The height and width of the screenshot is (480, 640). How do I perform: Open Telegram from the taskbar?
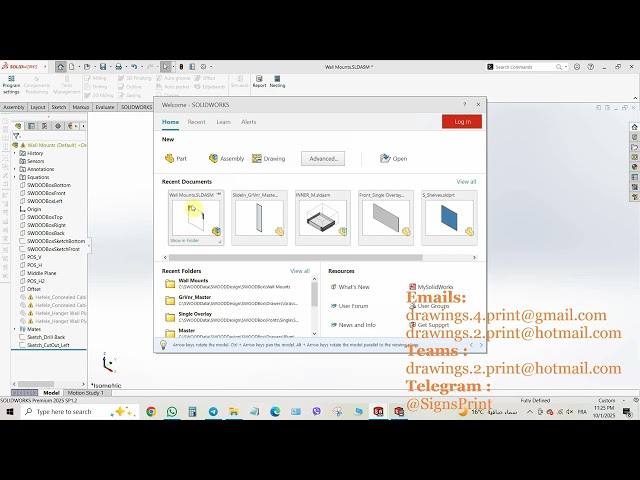[213, 411]
